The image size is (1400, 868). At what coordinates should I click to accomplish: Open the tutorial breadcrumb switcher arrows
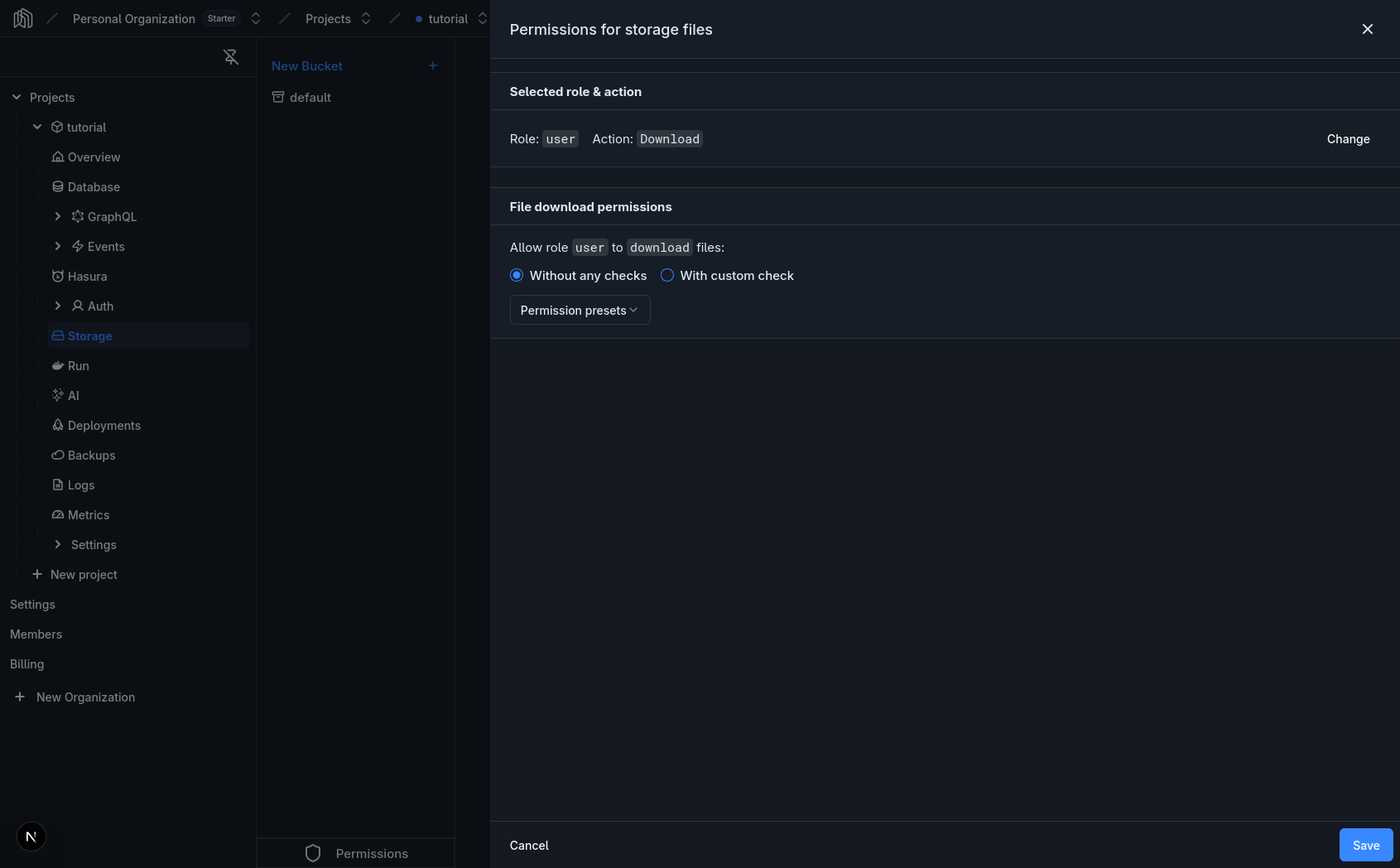tap(483, 18)
